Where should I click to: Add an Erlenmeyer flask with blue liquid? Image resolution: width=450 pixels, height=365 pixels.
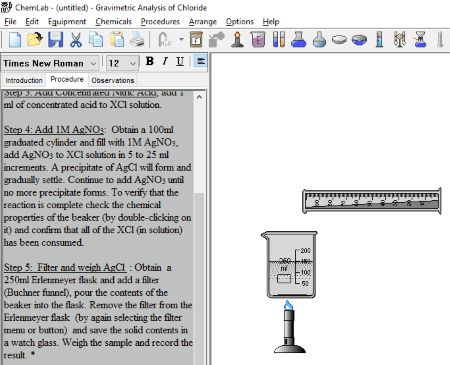coord(299,40)
